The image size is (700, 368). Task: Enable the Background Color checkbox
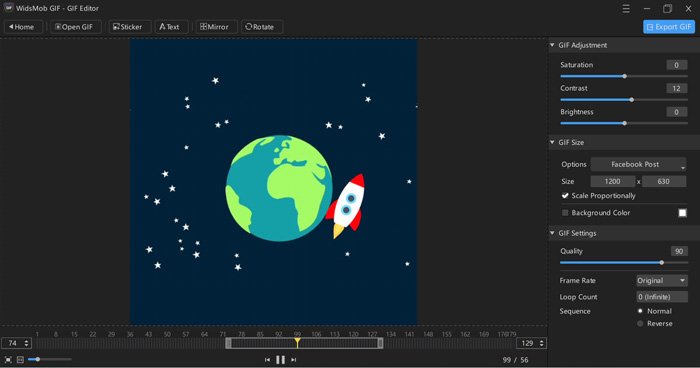(x=565, y=213)
